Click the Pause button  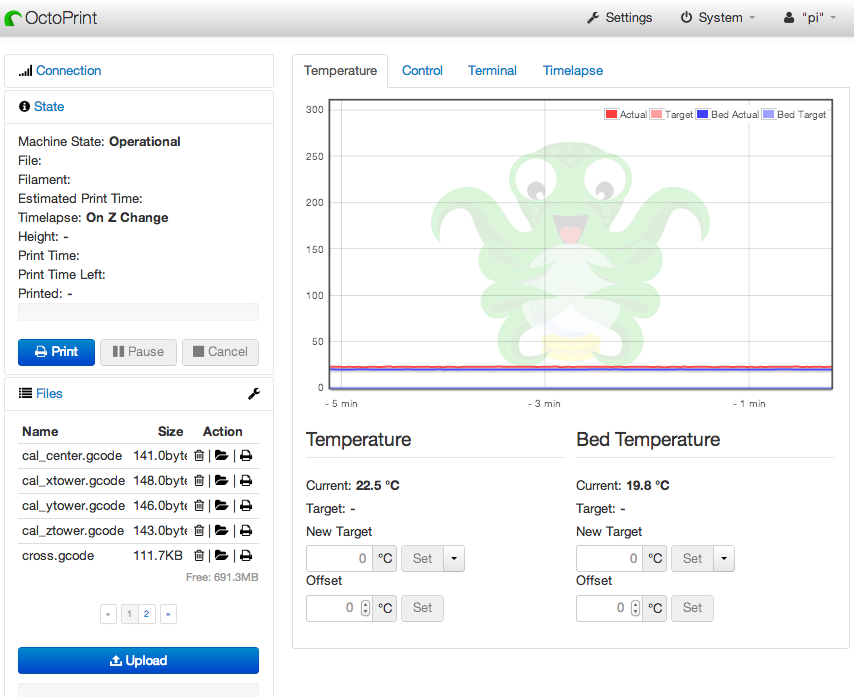click(x=138, y=352)
